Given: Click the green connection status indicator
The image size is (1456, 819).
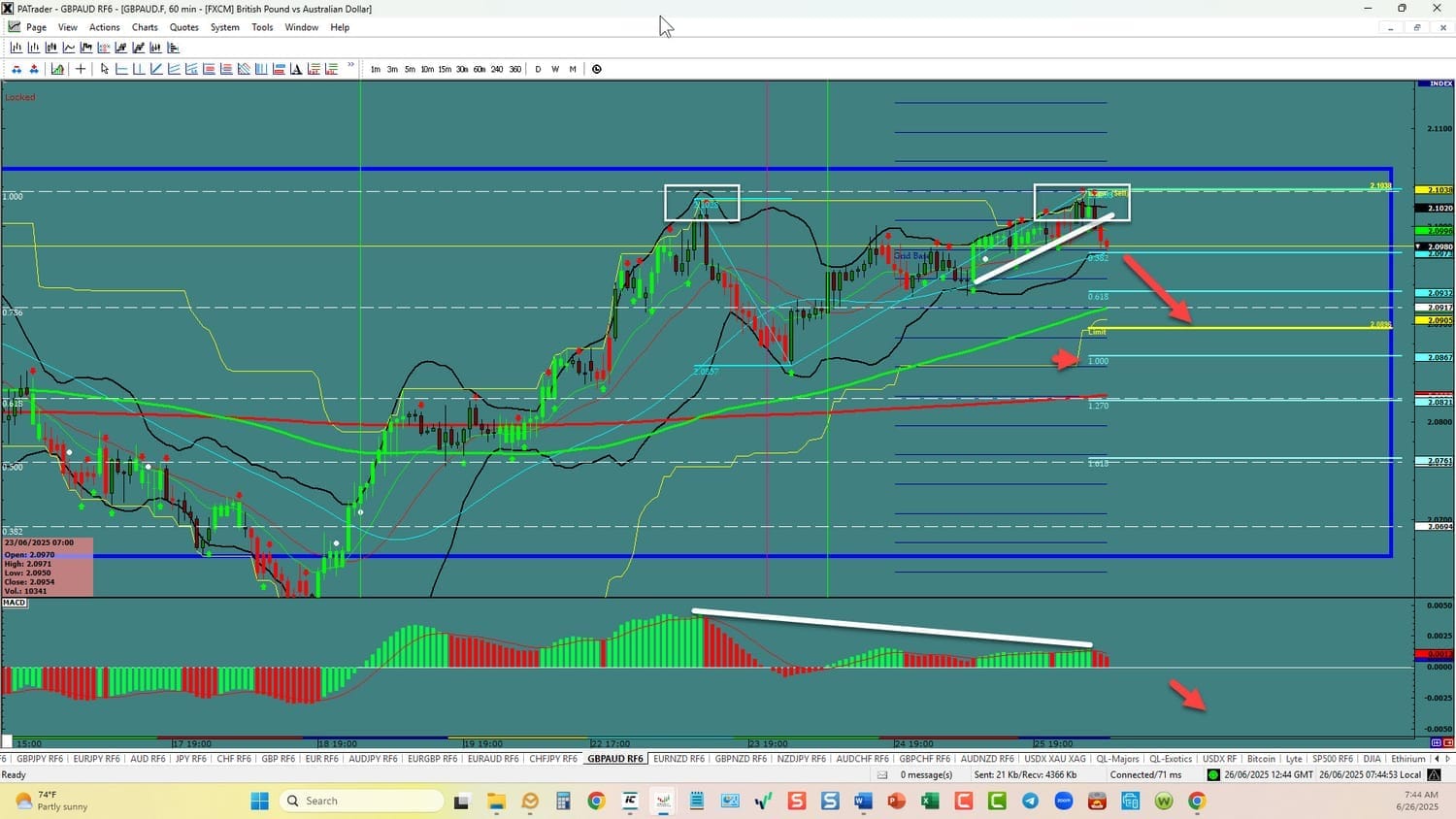Looking at the screenshot, I should coord(1213,774).
